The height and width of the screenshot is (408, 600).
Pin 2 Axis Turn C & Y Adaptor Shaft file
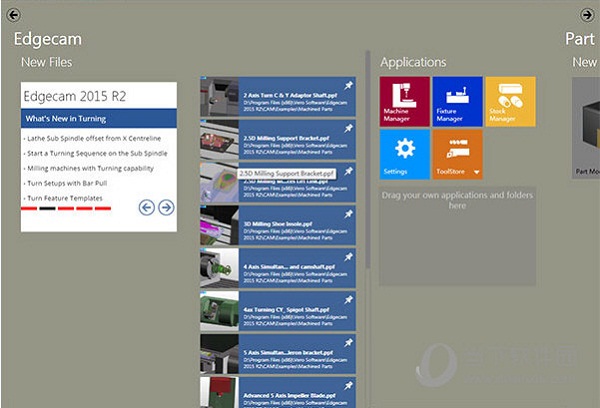click(348, 85)
